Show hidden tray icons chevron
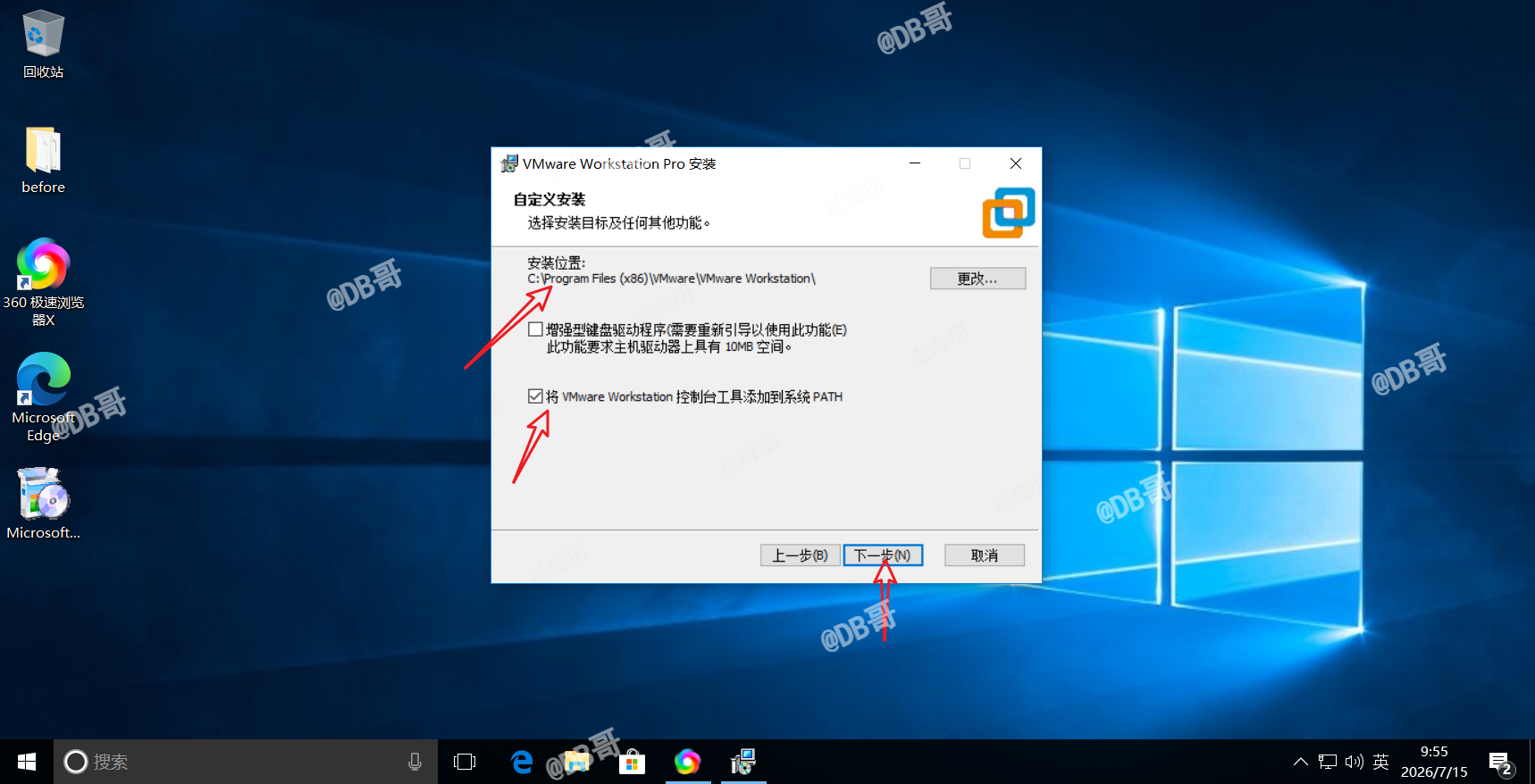Image resolution: width=1535 pixels, height=784 pixels. point(1301,762)
